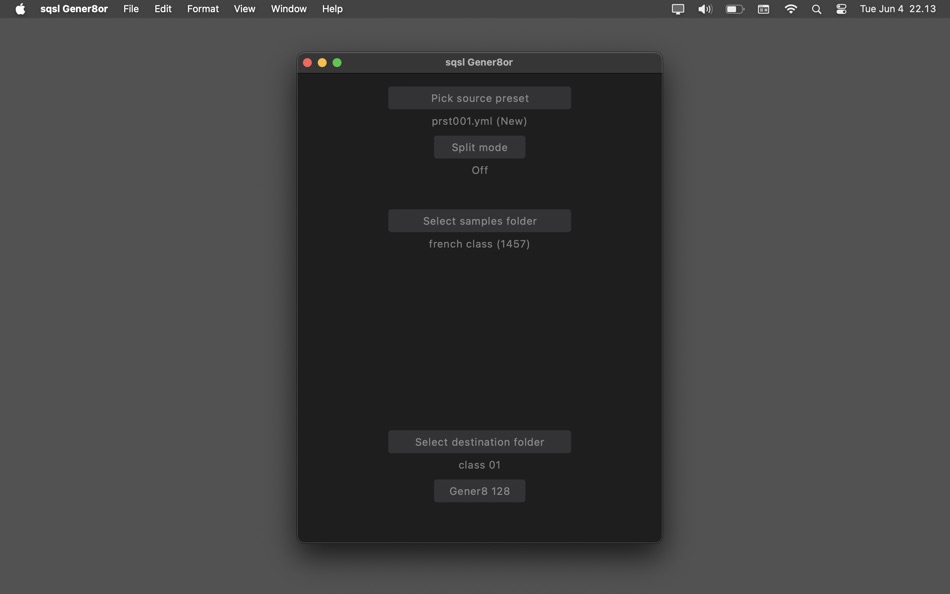Open the Apple menu
This screenshot has width=950, height=594.
click(x=20, y=9)
